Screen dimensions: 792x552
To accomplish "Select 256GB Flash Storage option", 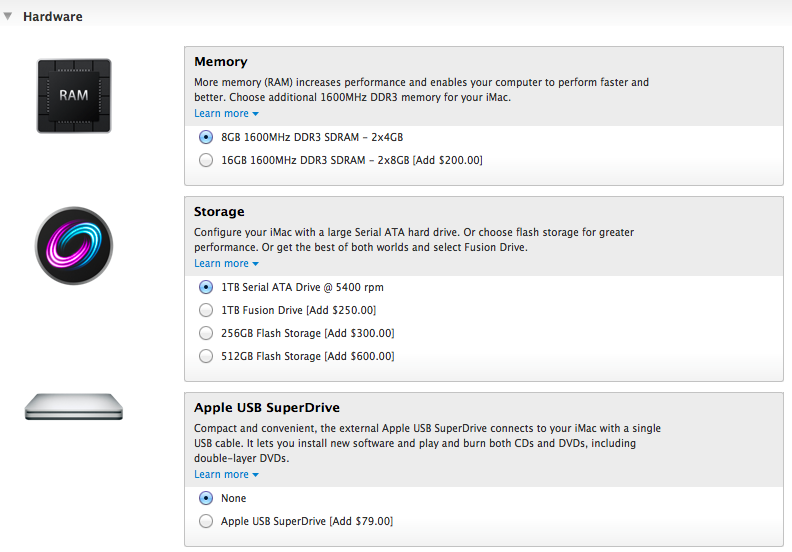I will [206, 333].
